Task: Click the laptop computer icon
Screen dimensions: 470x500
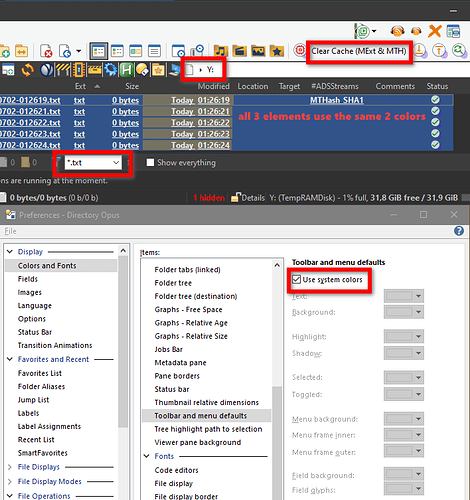Action: coord(175,70)
